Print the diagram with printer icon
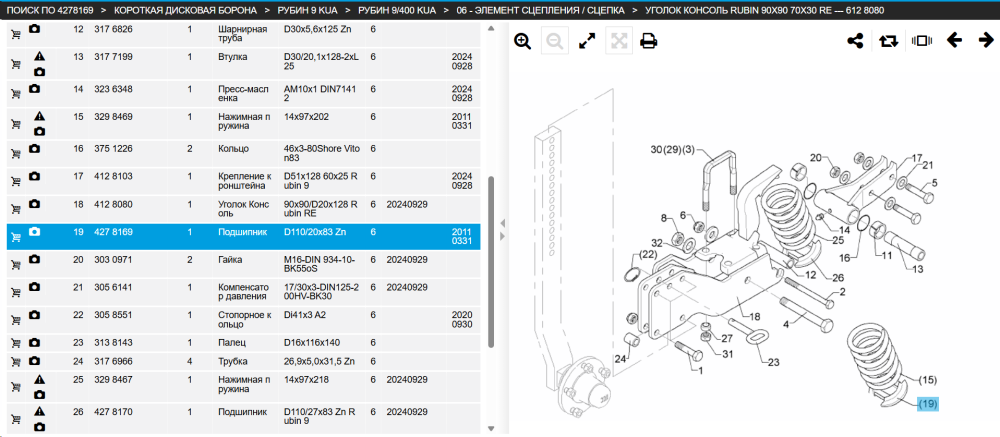Image resolution: width=1000 pixels, height=437 pixels. coord(649,42)
